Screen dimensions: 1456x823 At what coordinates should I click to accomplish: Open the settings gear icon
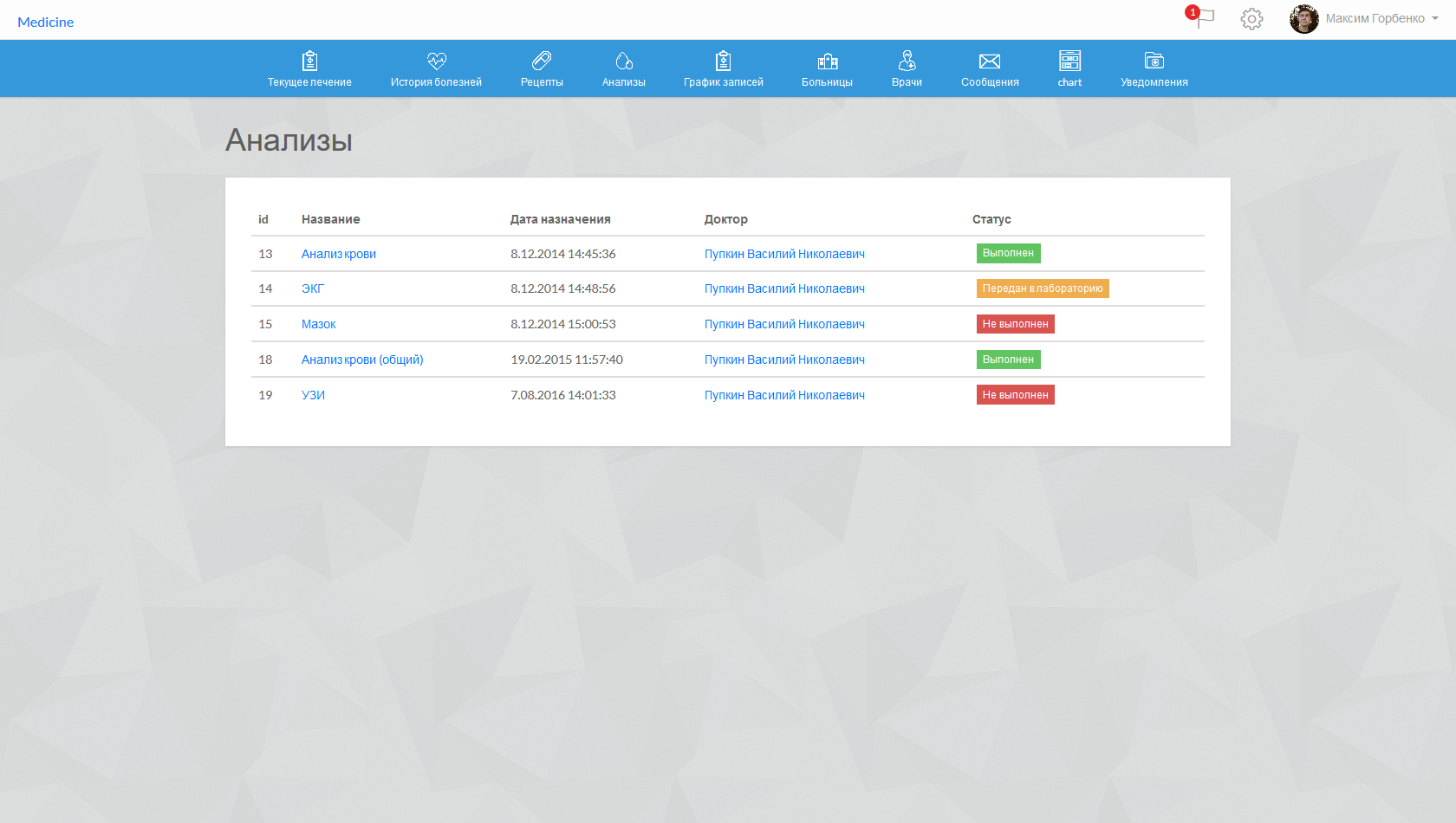coord(1251,19)
